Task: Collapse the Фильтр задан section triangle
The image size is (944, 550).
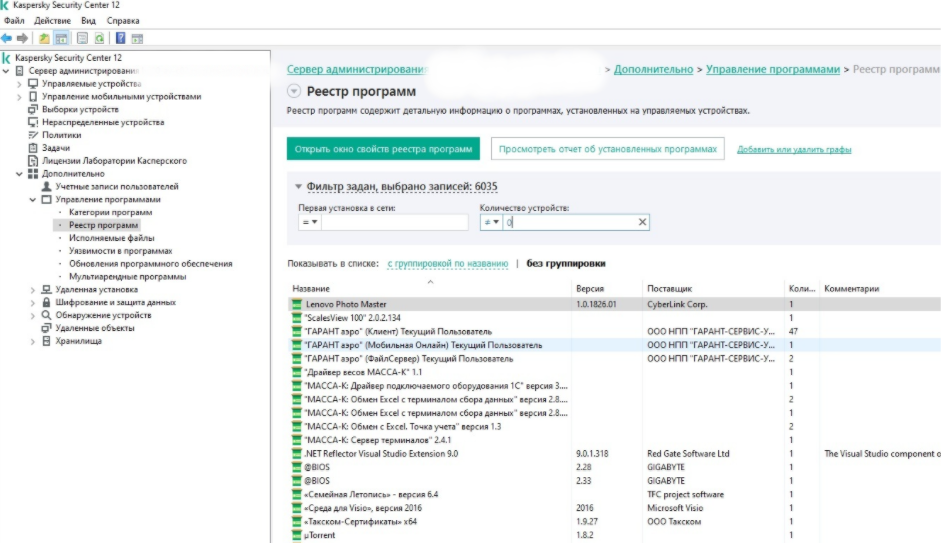Action: (x=298, y=187)
